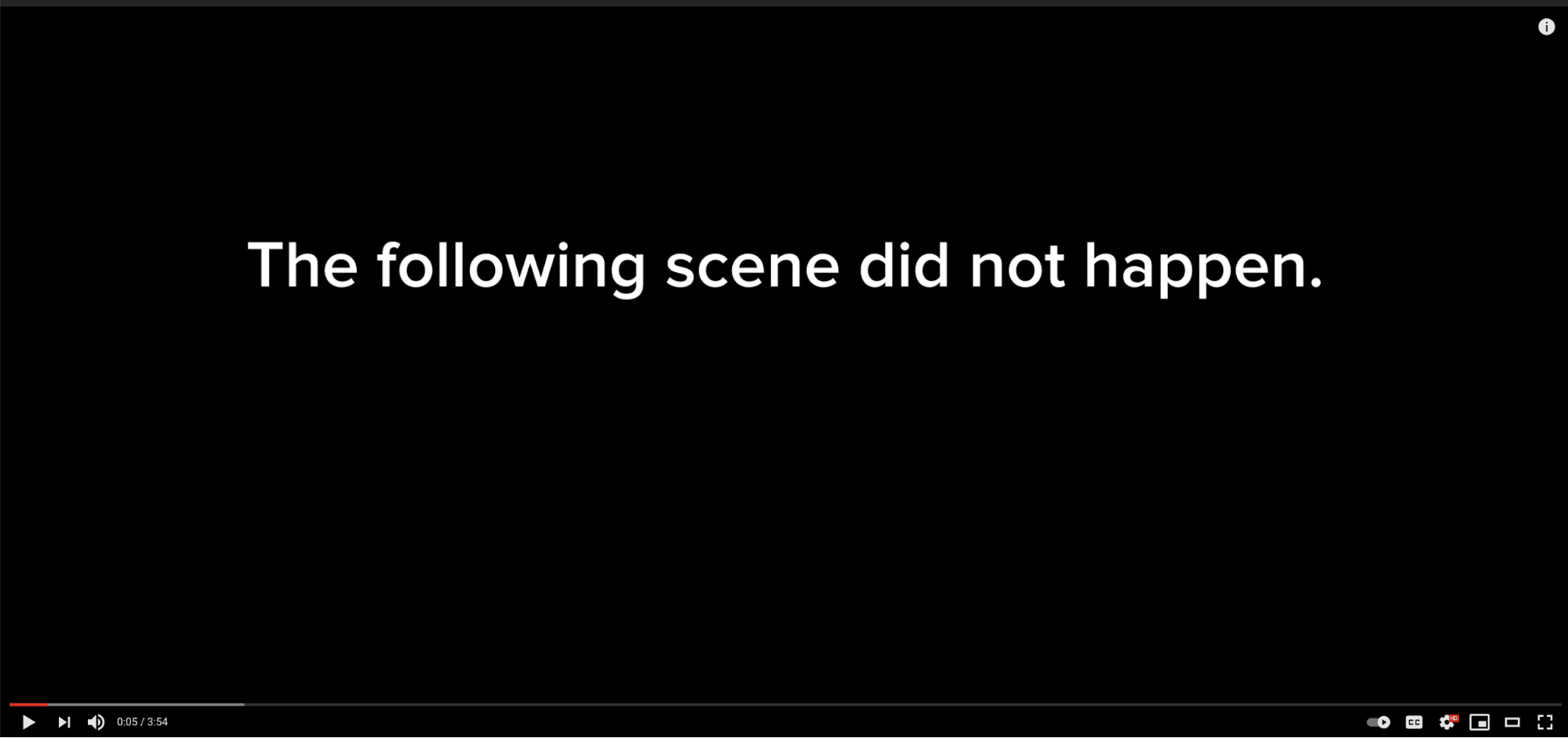
Task: Toggle the autoplay switch
Action: (x=1379, y=722)
